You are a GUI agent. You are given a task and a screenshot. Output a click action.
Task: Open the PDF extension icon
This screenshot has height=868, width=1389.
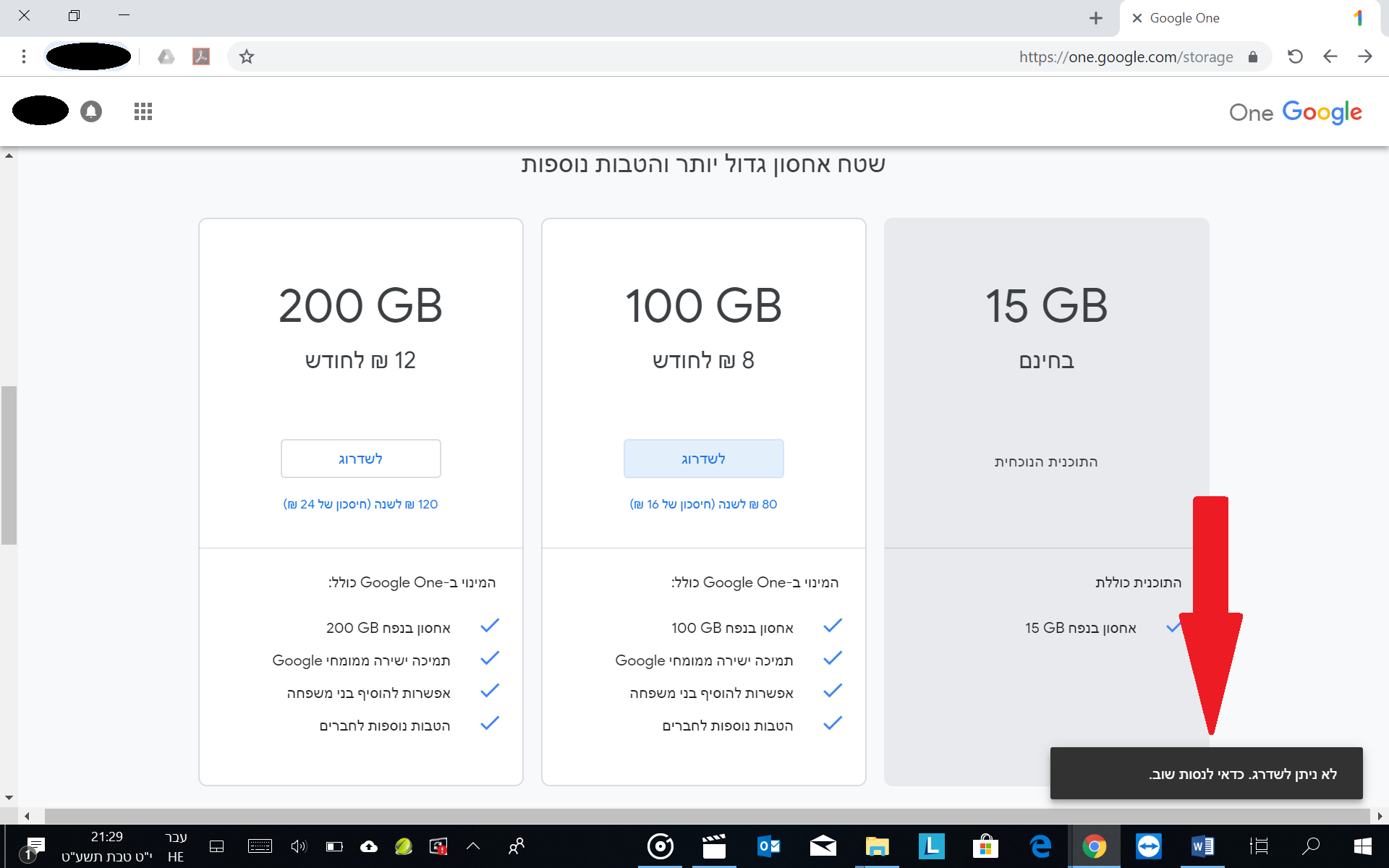pyautogui.click(x=201, y=56)
